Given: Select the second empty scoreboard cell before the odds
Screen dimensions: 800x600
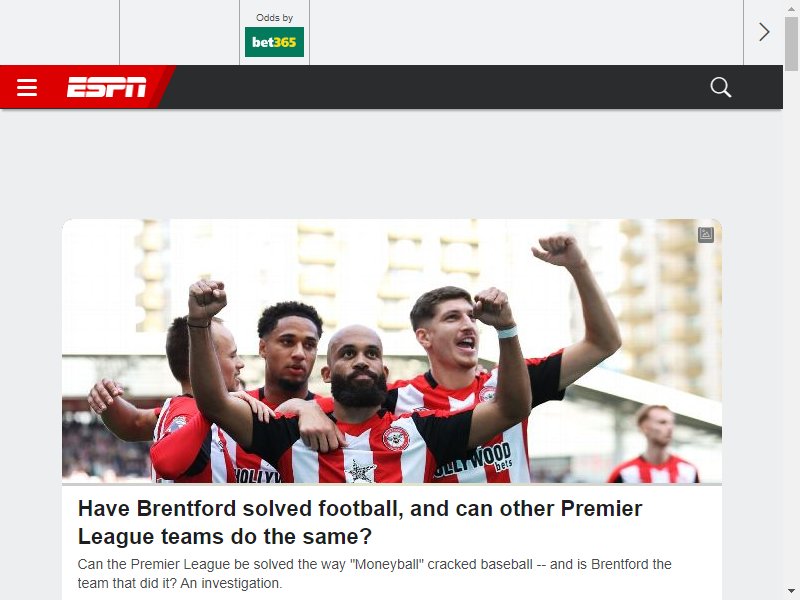Looking at the screenshot, I should click(x=179, y=32).
